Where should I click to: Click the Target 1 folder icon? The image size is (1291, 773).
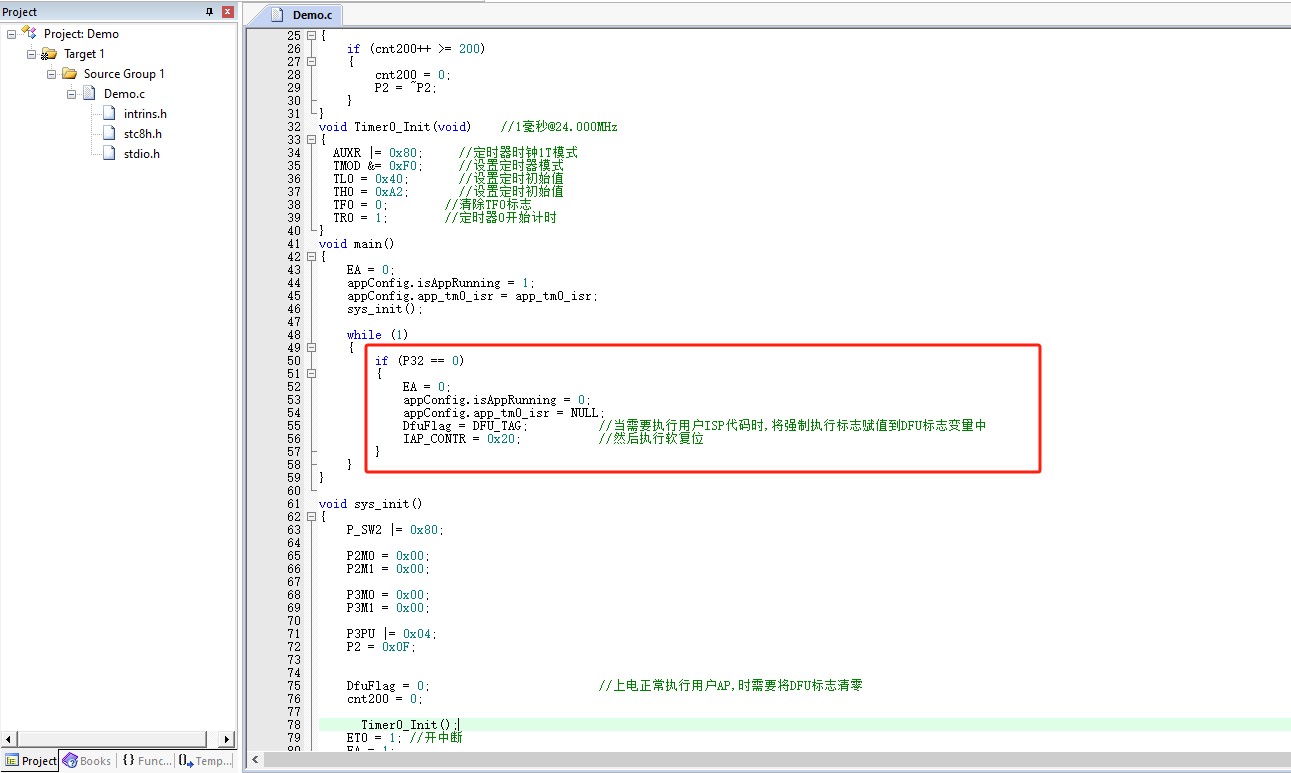[x=49, y=54]
